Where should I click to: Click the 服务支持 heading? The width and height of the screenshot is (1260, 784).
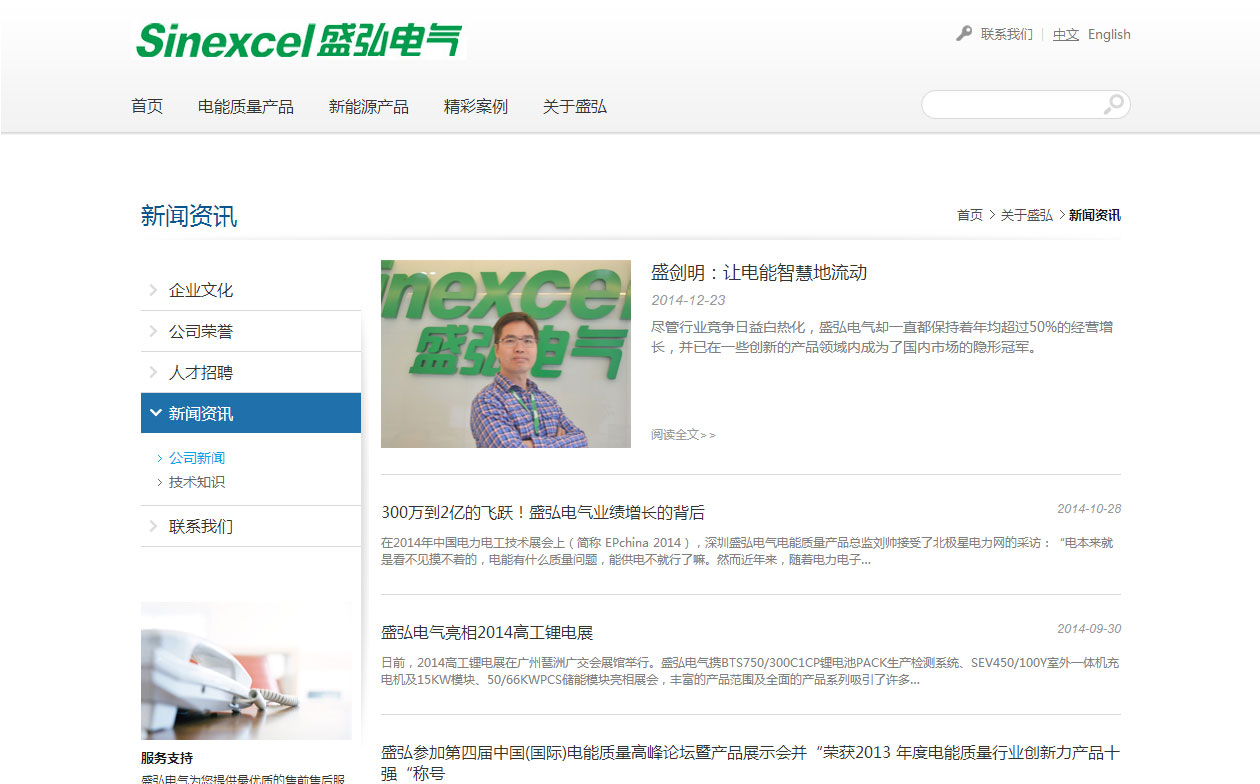[x=167, y=758]
